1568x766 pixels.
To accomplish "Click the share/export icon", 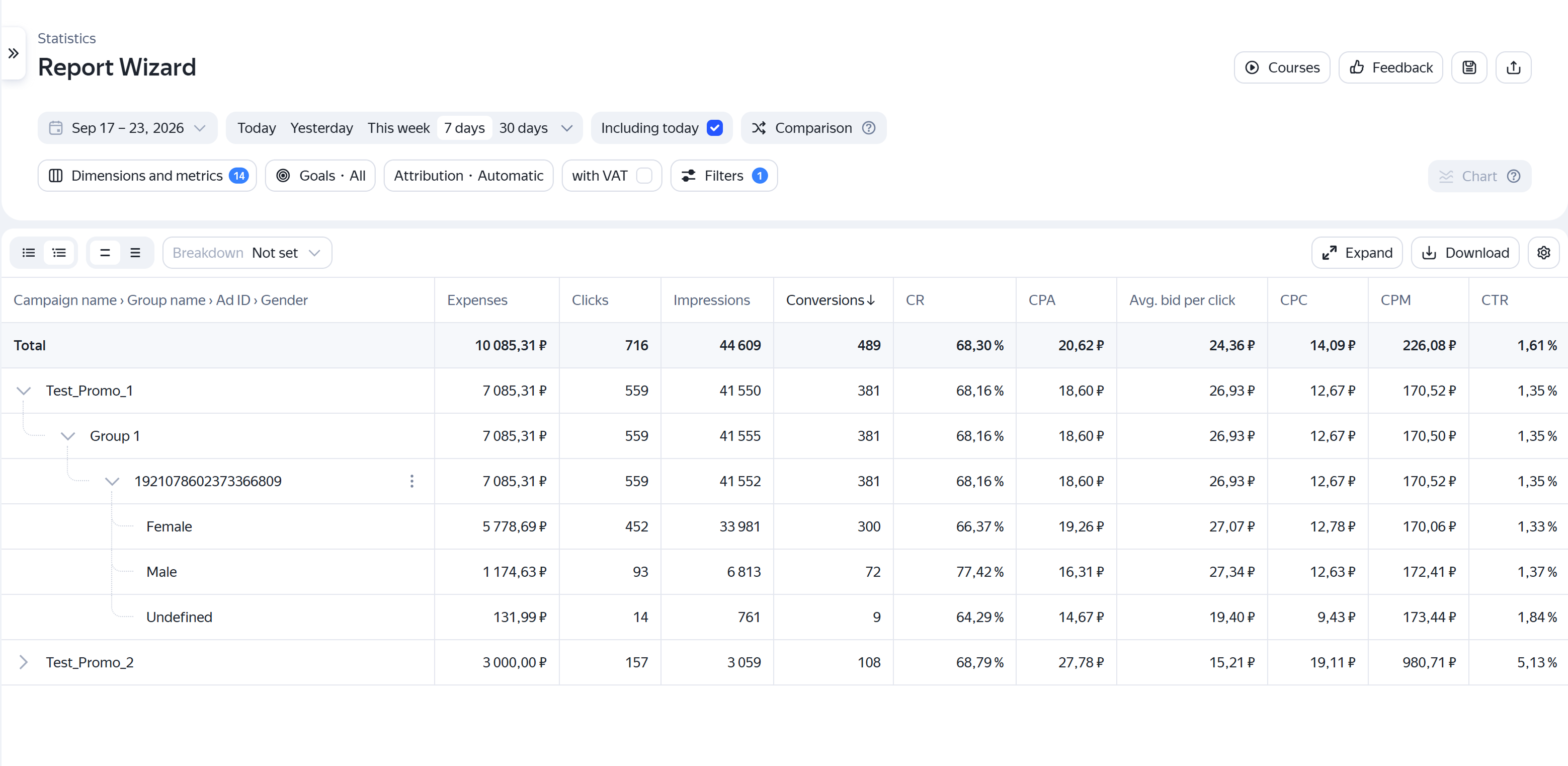I will coord(1513,67).
